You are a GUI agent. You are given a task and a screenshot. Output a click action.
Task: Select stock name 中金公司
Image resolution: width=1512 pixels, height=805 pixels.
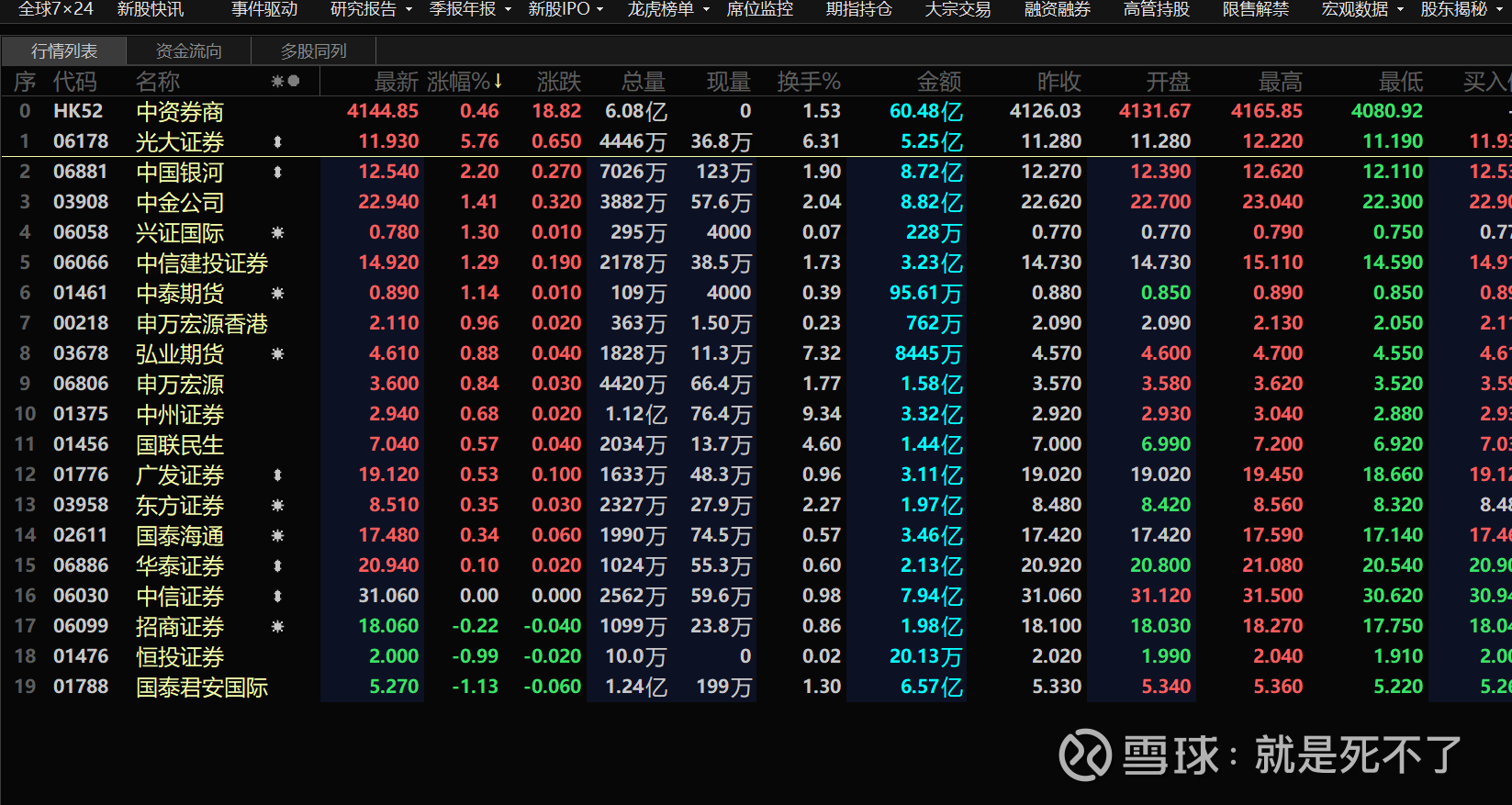coord(180,203)
